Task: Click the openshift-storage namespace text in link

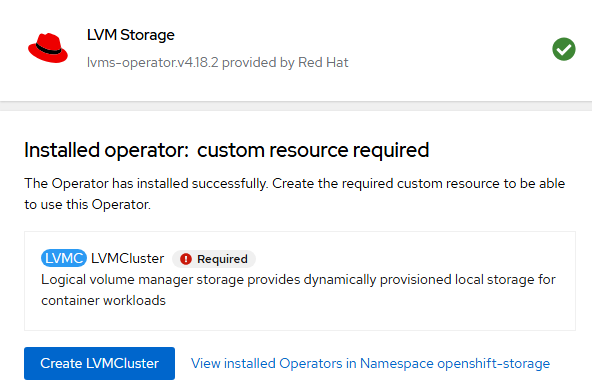Action: coord(493,363)
